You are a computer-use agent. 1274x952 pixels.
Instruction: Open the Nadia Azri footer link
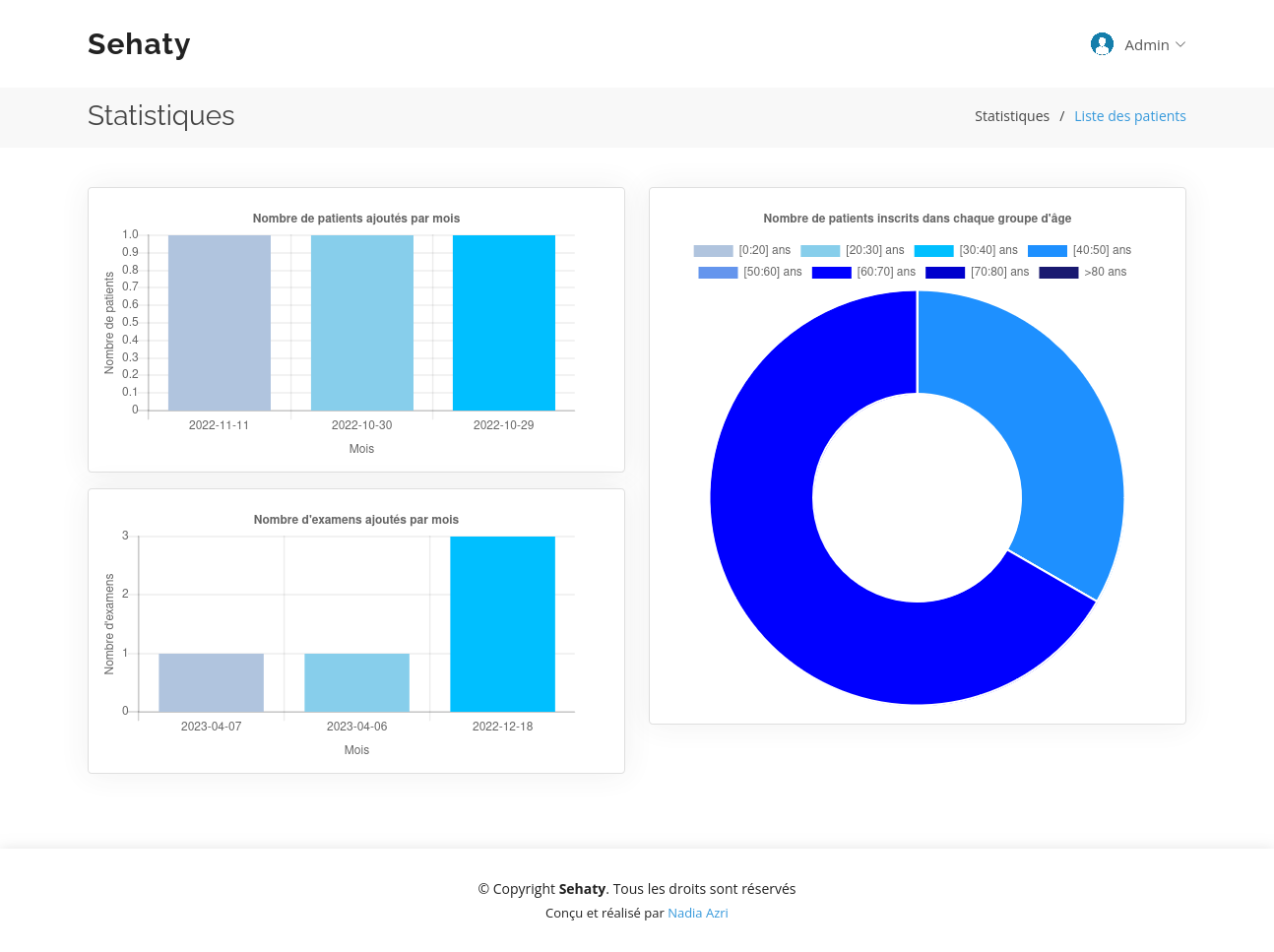698,913
